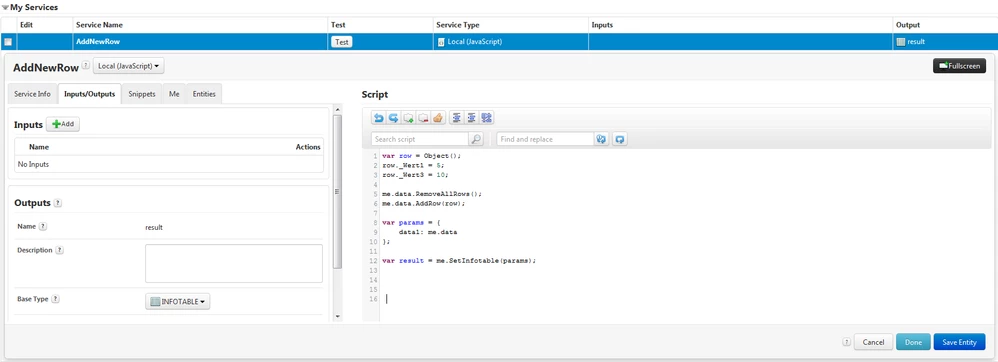The height and width of the screenshot is (362, 998).
Task: Add a new input with Add button
Action: (x=63, y=125)
